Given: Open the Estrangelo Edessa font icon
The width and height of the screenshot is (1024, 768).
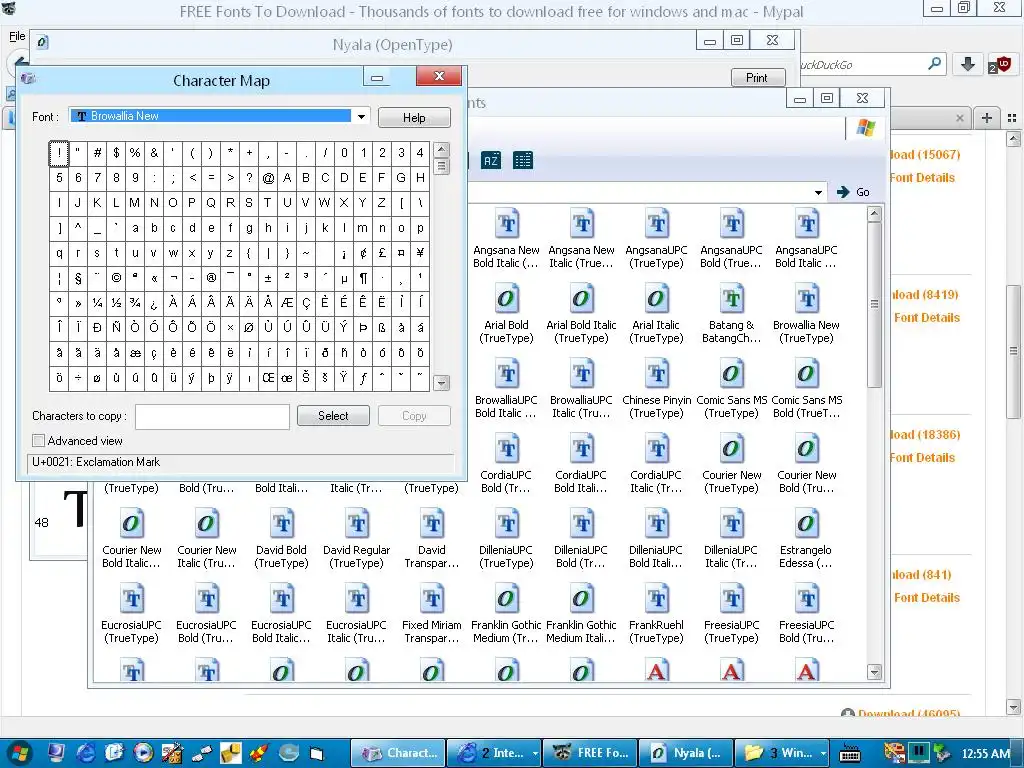Looking at the screenshot, I should click(807, 524).
